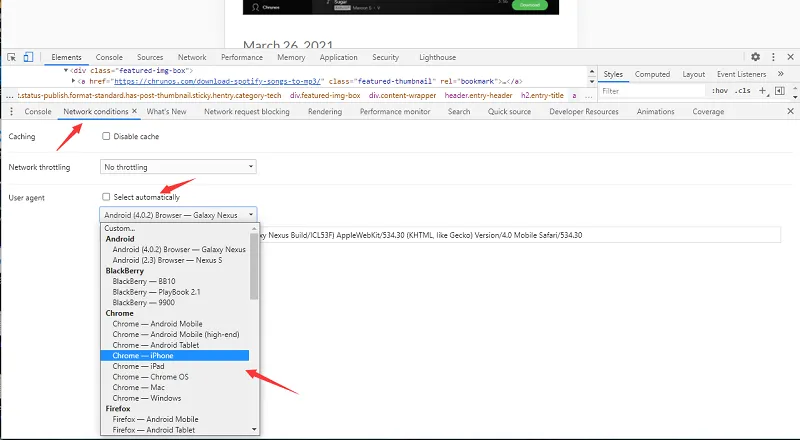The image size is (800, 440).
Task: Open the top Console tab
Action: 109,57
